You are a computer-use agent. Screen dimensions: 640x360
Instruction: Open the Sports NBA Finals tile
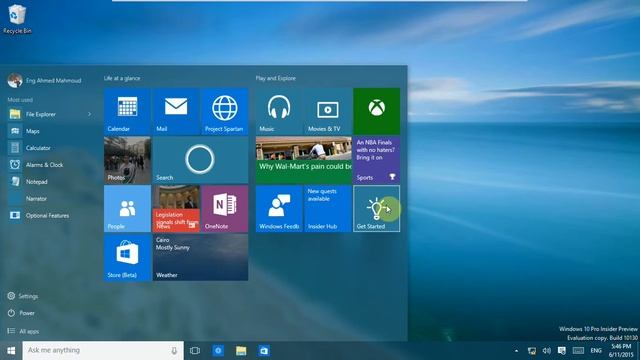[376, 160]
